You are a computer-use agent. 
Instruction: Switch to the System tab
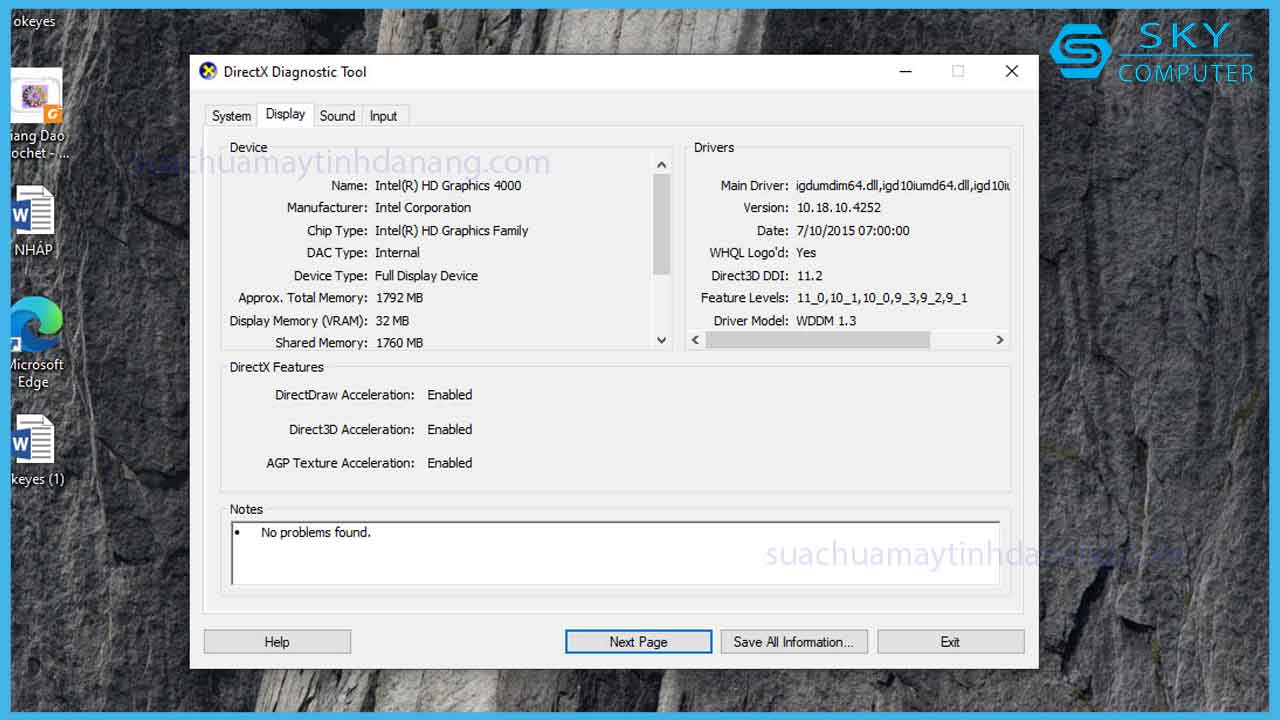[x=231, y=116]
